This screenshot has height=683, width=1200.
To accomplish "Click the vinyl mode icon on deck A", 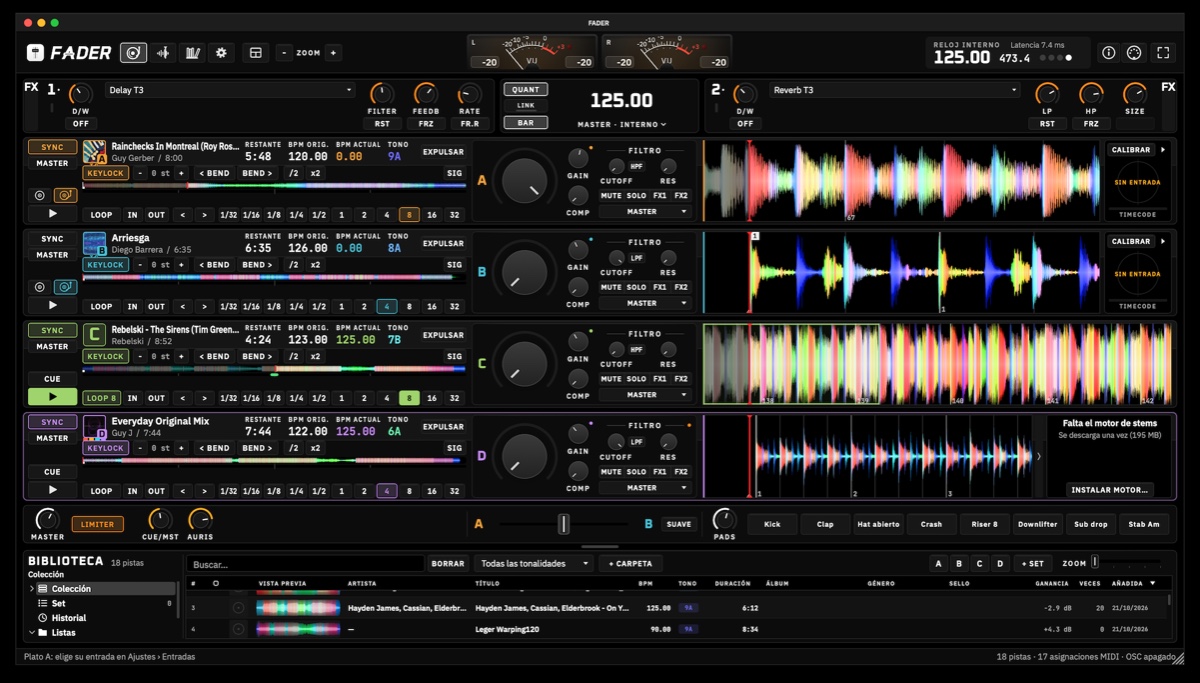I will click(x=40, y=196).
